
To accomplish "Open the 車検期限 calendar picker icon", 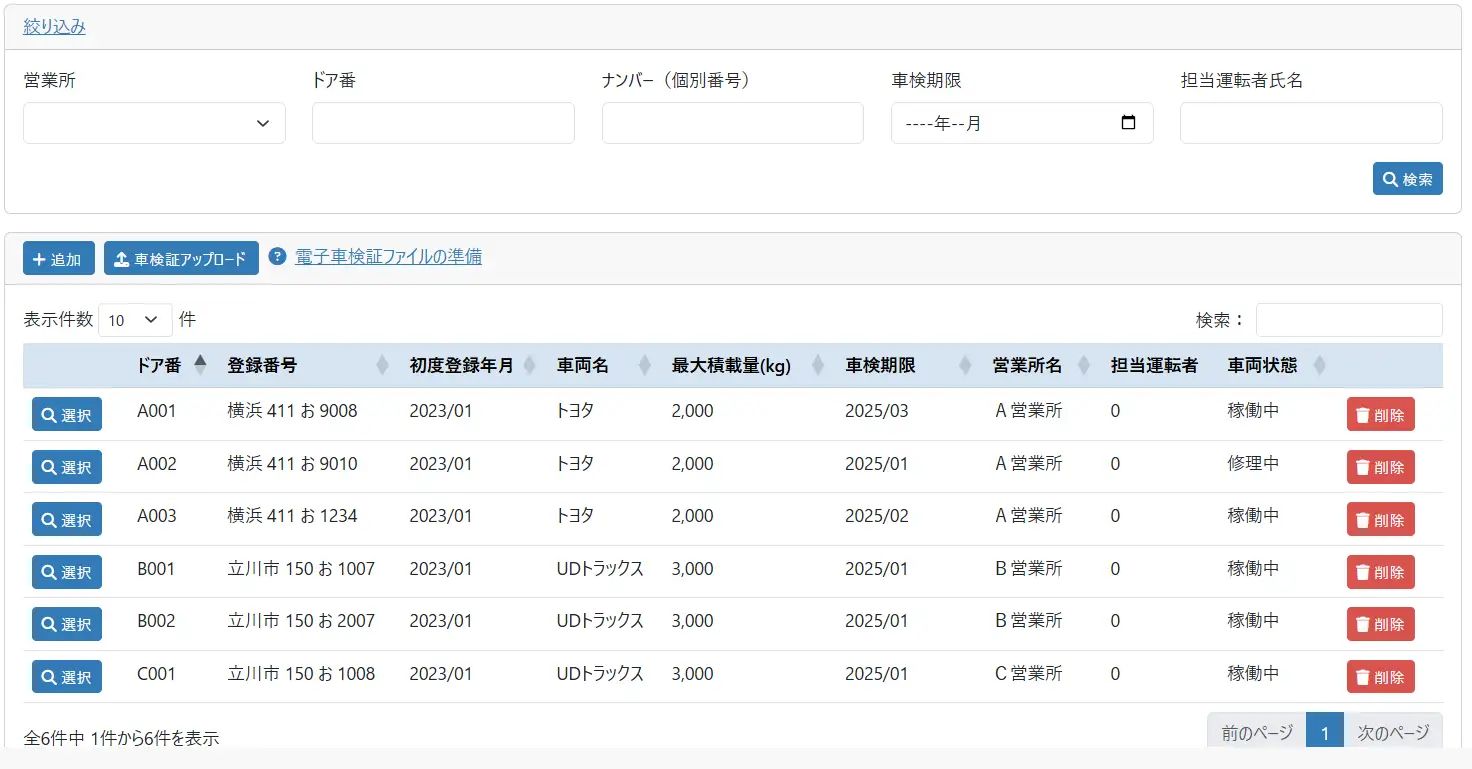I will (x=1129, y=123).
